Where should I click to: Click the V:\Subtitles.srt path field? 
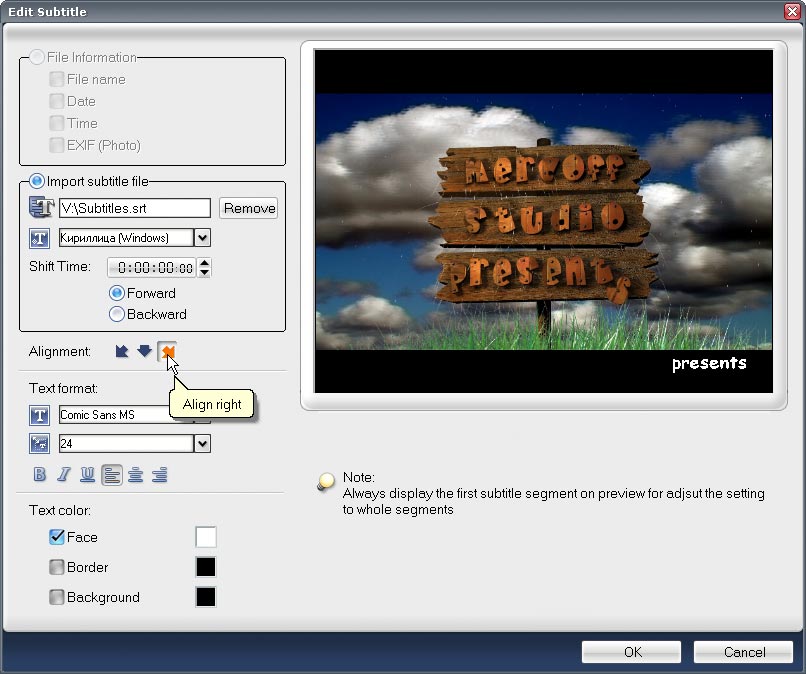point(135,208)
